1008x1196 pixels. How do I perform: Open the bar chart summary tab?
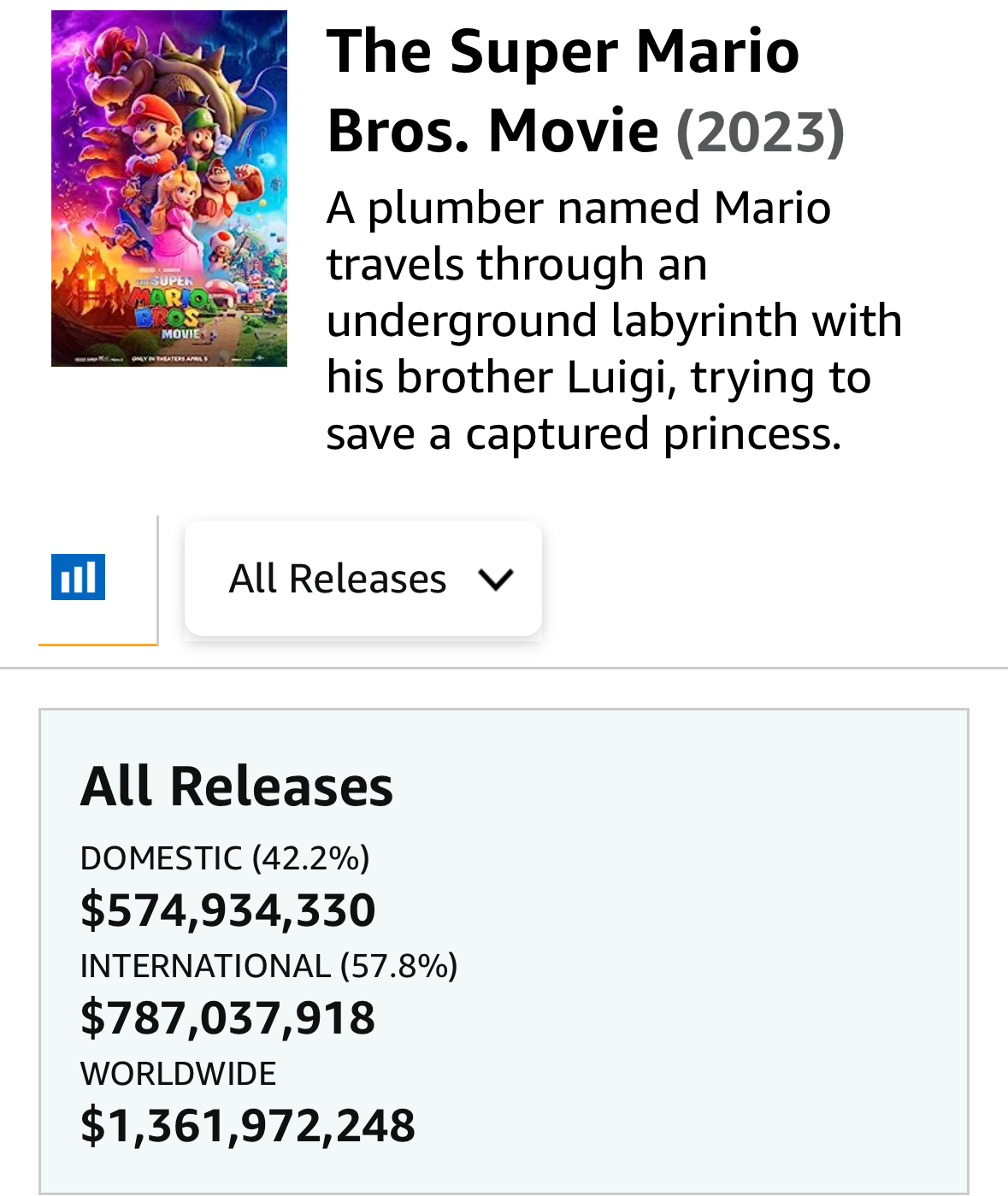(78, 577)
